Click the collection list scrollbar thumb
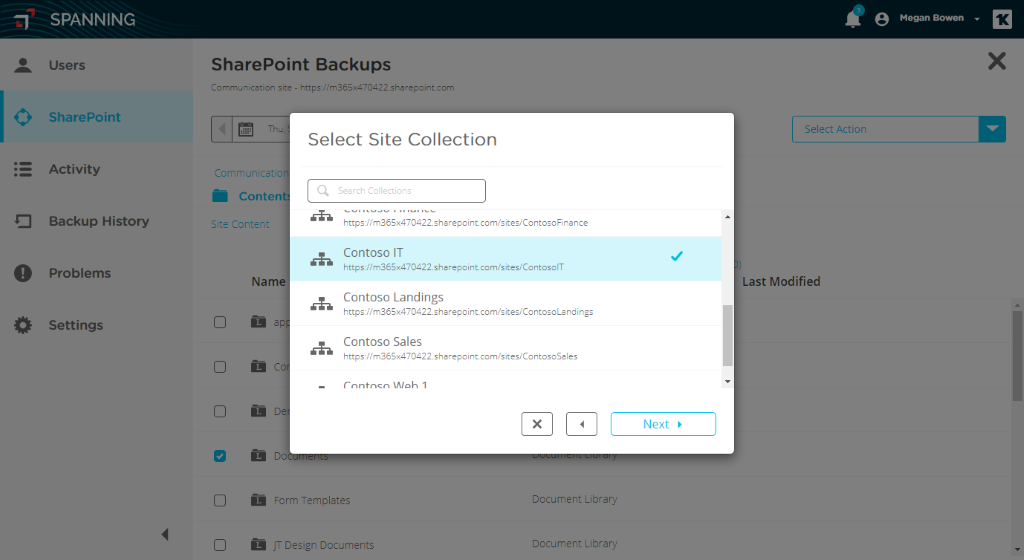 pyautogui.click(x=728, y=335)
